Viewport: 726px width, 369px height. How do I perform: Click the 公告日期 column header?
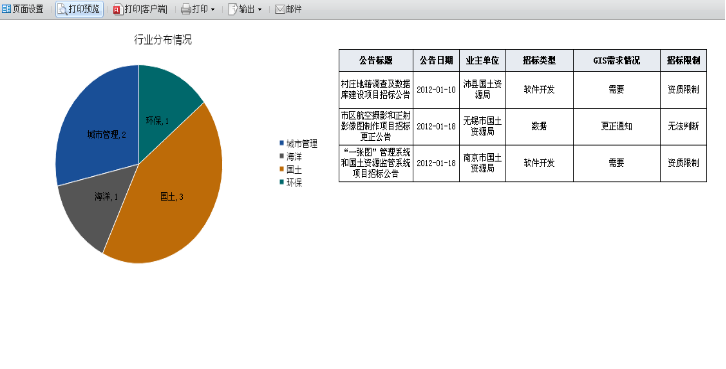click(x=436, y=60)
